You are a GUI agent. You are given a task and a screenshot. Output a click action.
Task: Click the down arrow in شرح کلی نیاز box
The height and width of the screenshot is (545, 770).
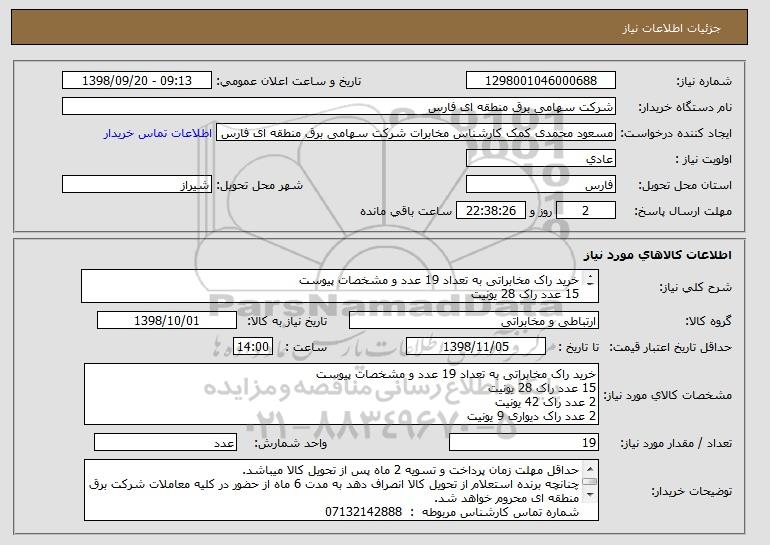(x=590, y=283)
